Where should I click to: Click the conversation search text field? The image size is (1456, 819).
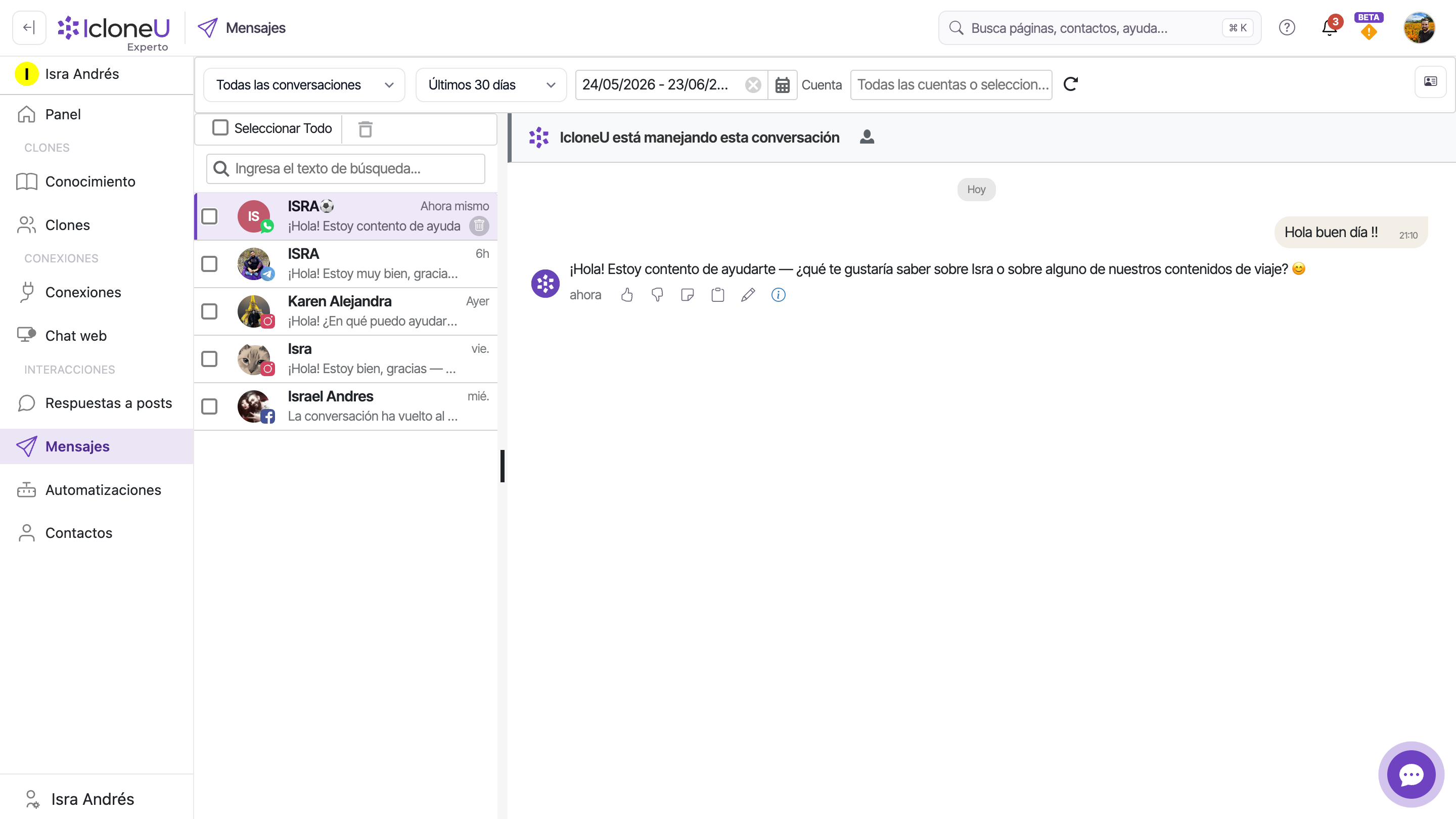click(346, 169)
